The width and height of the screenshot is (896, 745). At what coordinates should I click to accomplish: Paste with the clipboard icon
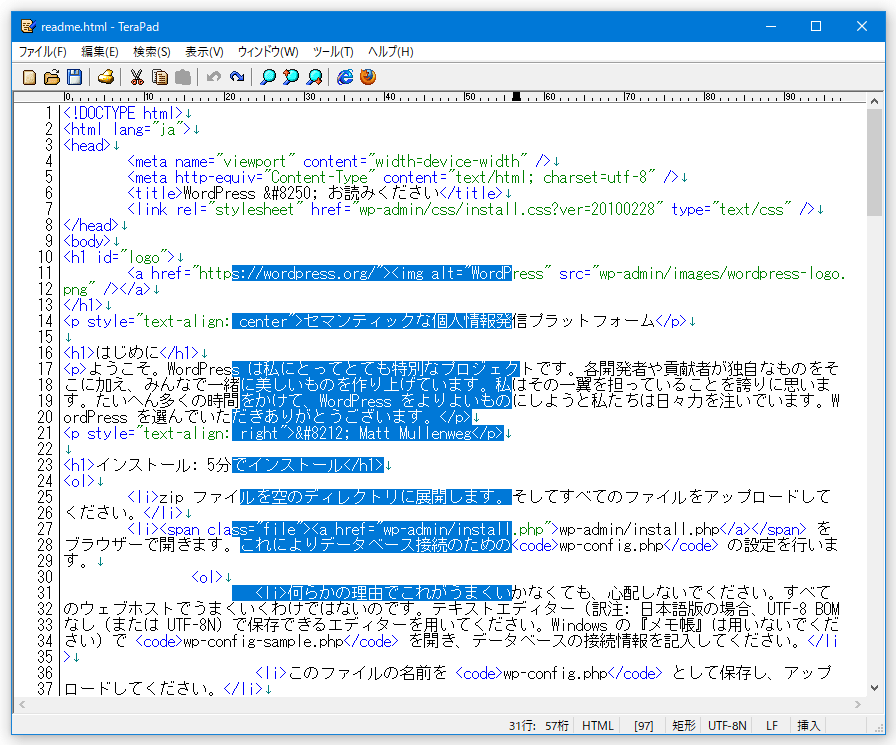[183, 77]
